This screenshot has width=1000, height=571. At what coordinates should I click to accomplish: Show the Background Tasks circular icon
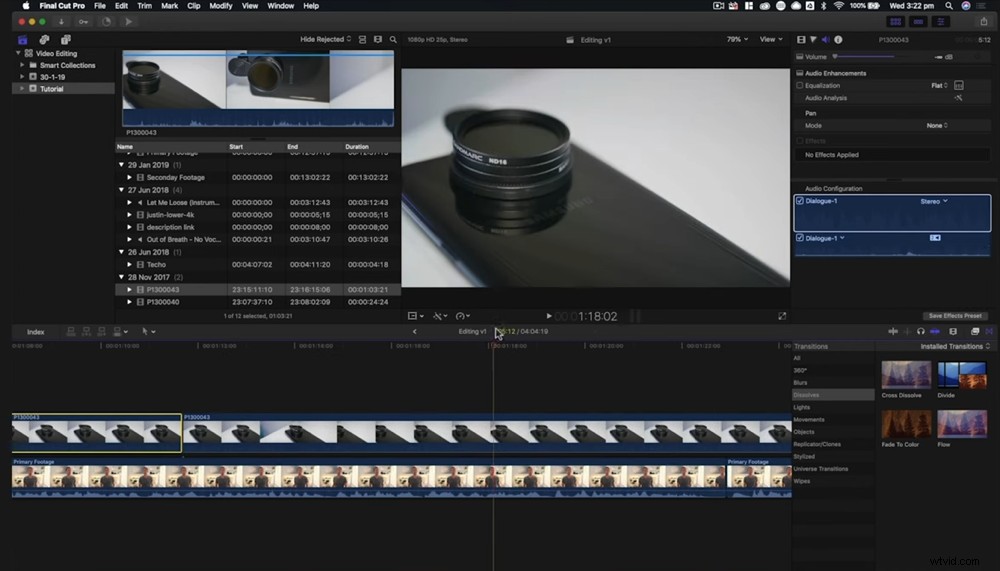click(x=106, y=22)
